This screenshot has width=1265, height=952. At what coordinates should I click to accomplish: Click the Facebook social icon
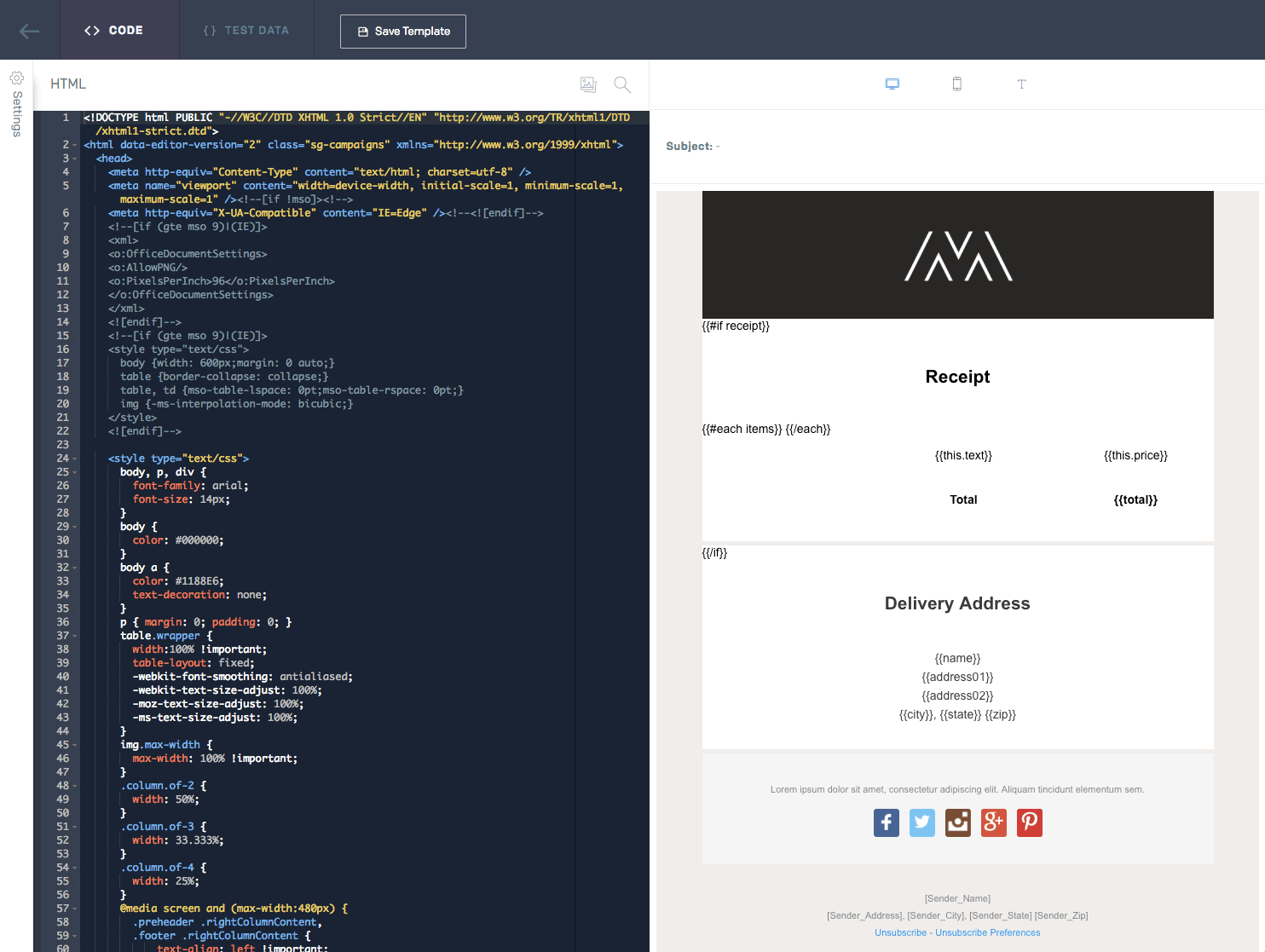[x=887, y=822]
